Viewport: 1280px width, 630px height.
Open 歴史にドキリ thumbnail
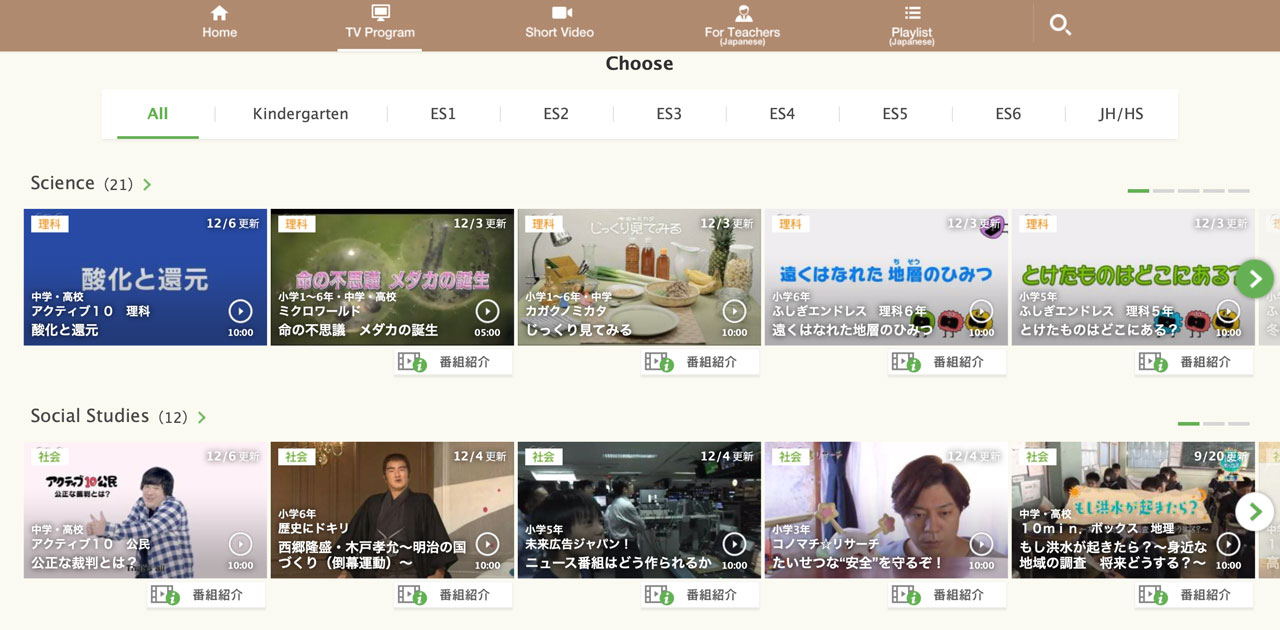pyautogui.click(x=392, y=510)
